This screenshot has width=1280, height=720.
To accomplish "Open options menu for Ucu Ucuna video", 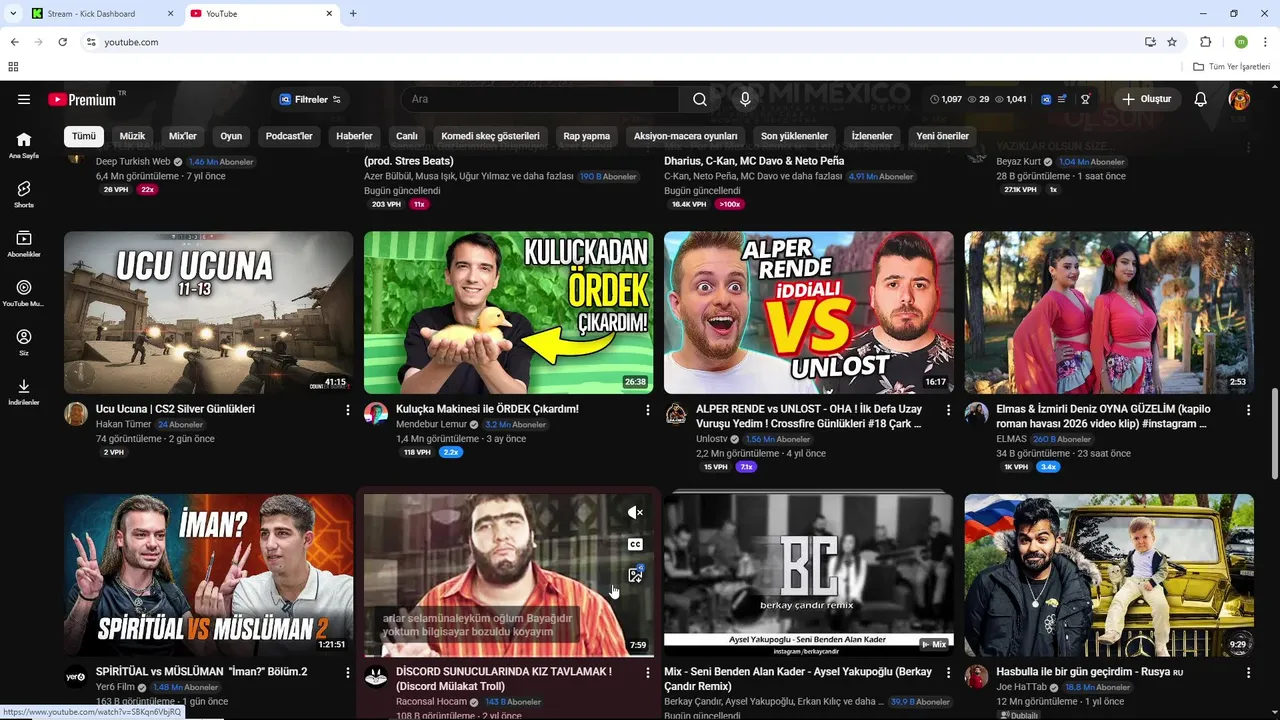I will coord(348,410).
